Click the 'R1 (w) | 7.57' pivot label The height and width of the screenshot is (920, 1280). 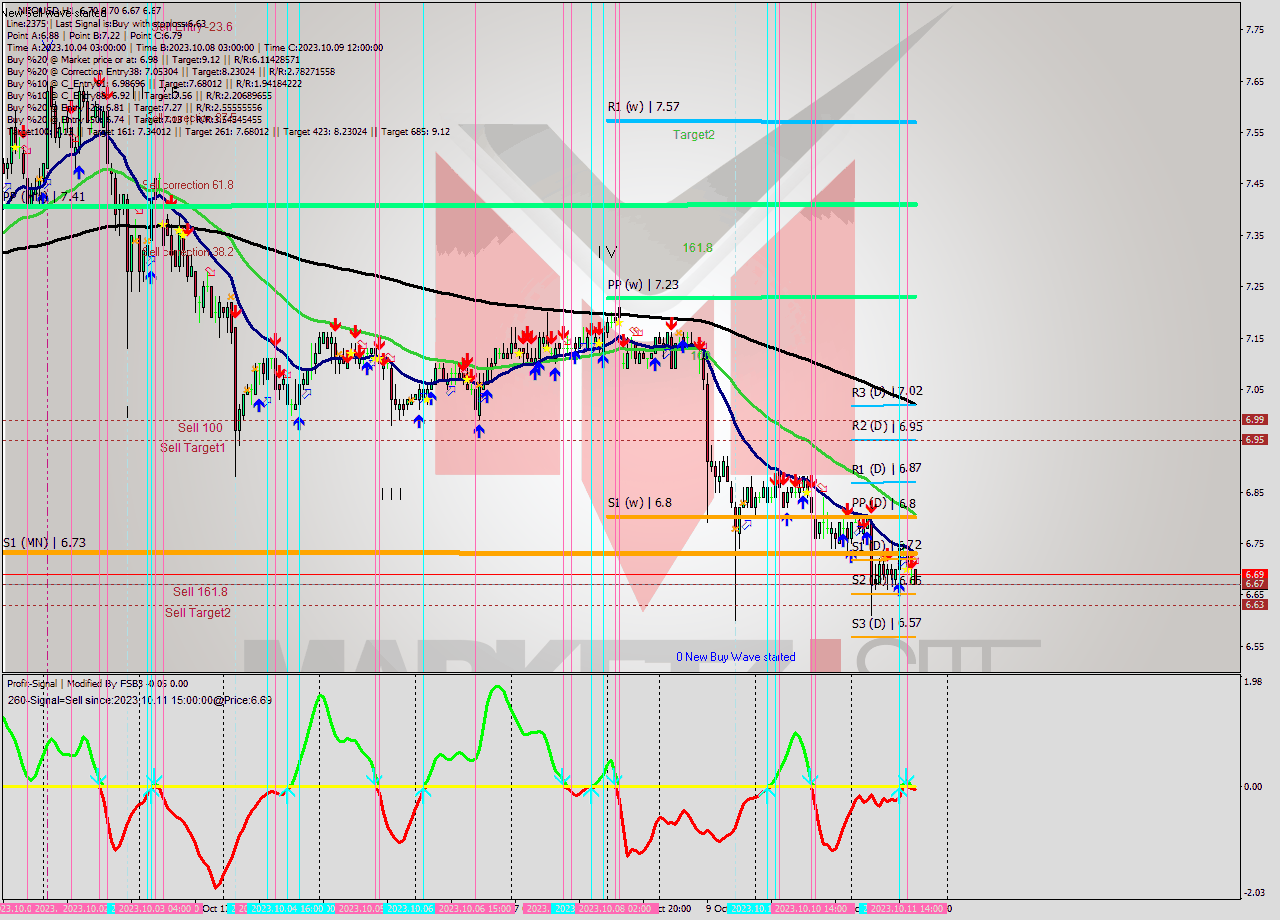tap(643, 106)
